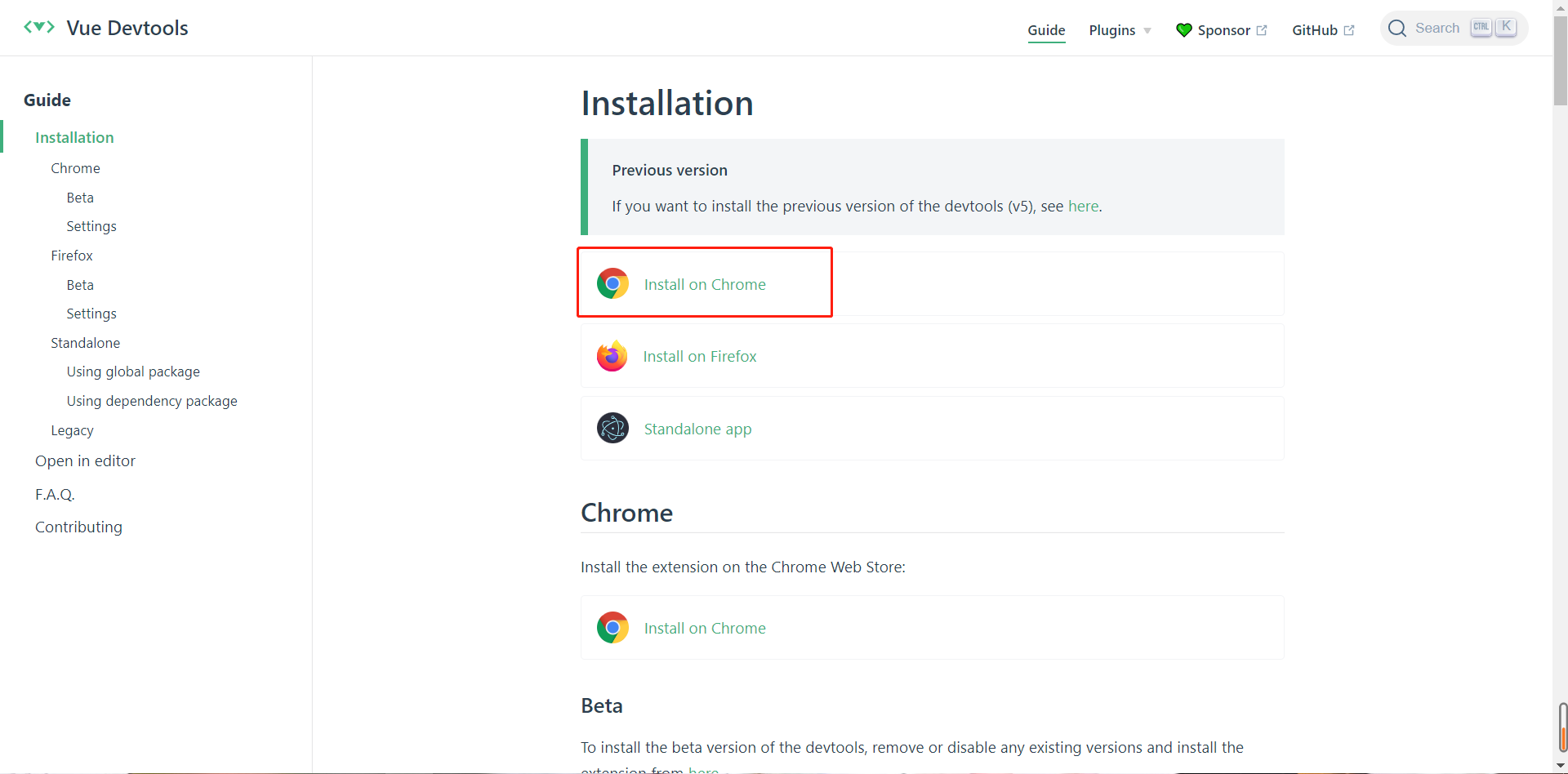1568x774 pixels.
Task: Open Using dependency package sidebar entry
Action: point(152,401)
